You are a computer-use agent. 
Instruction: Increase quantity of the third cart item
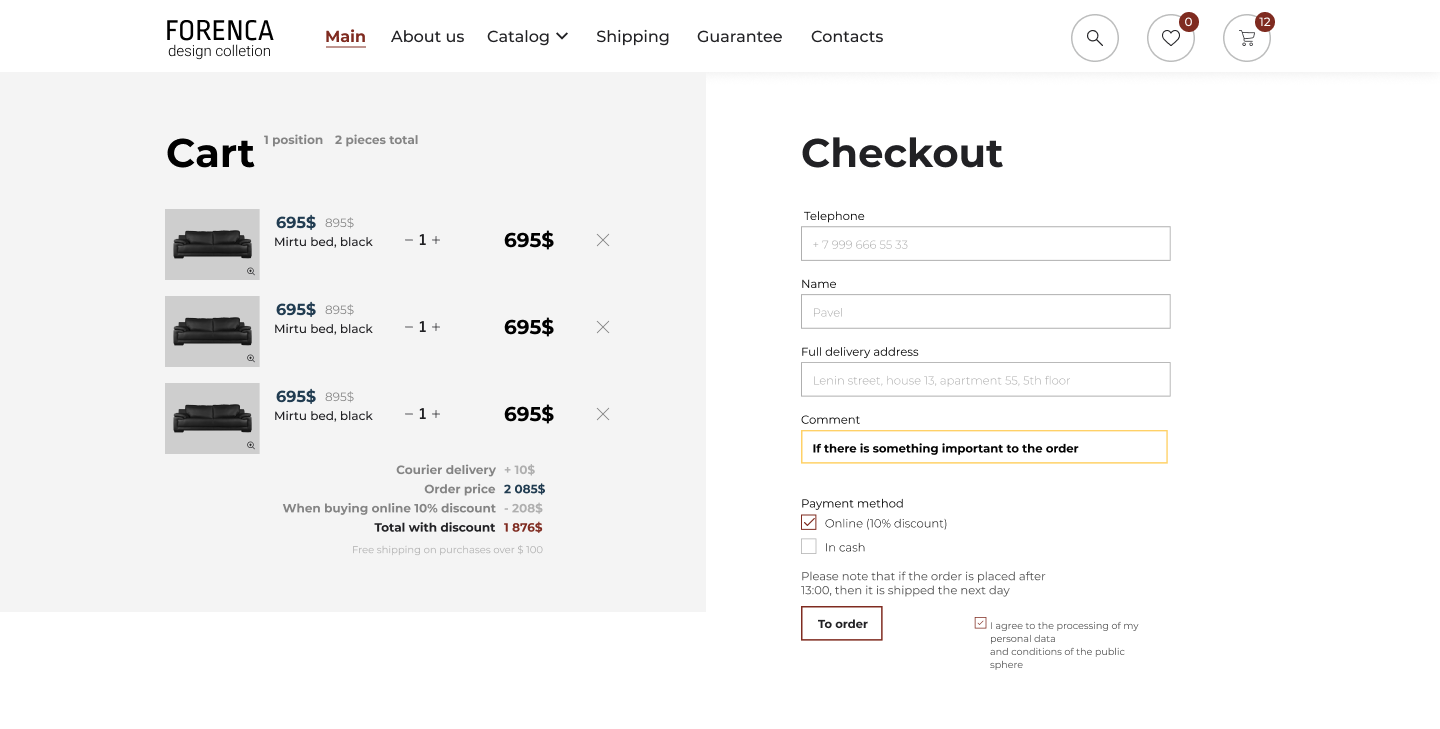tap(436, 414)
